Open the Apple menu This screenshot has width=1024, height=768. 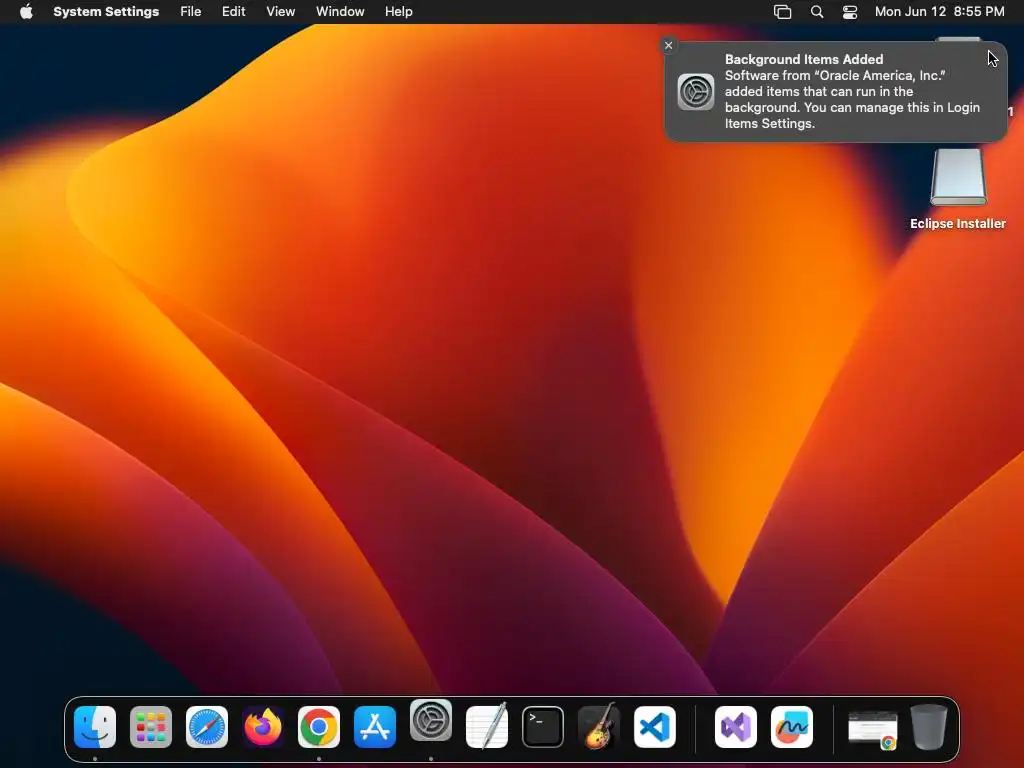coord(26,12)
